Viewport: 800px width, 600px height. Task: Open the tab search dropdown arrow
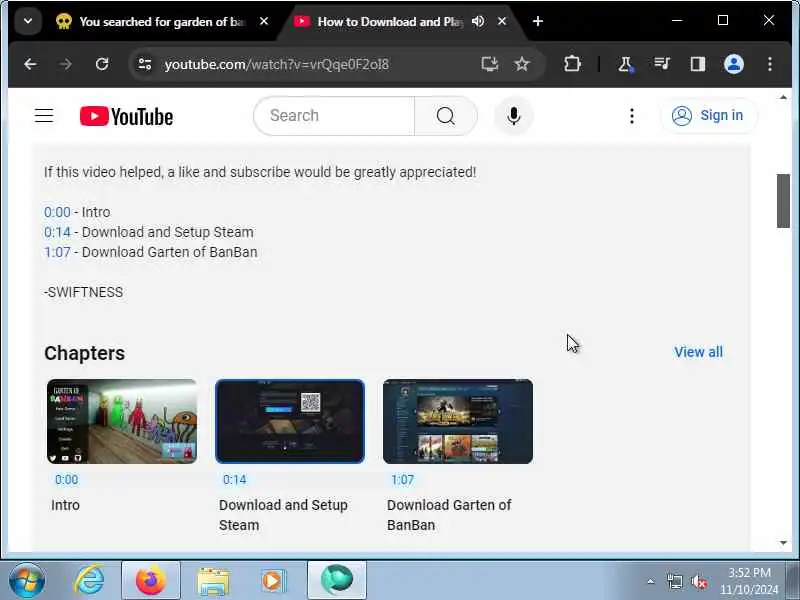click(x=28, y=21)
